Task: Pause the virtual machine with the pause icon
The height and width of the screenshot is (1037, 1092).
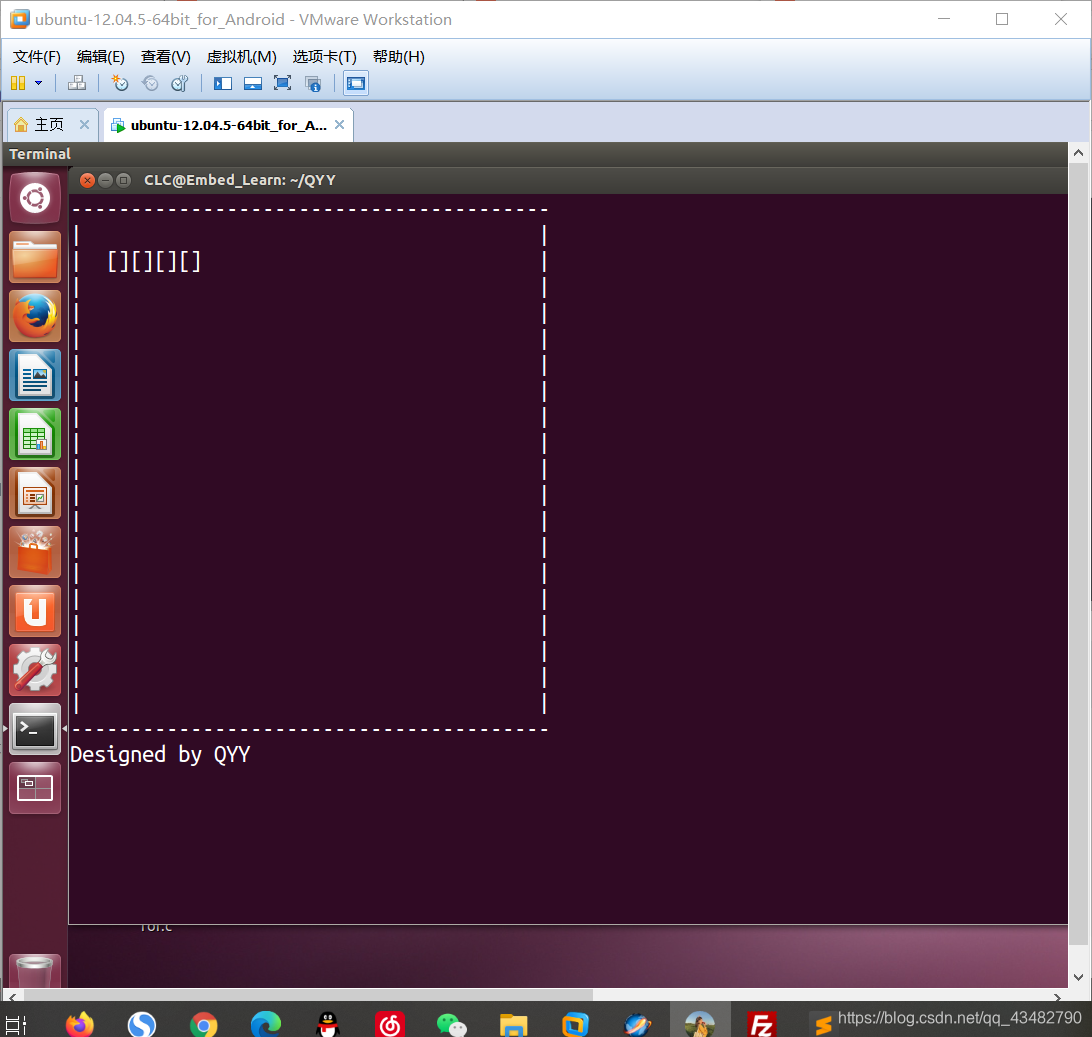Action: (18, 84)
